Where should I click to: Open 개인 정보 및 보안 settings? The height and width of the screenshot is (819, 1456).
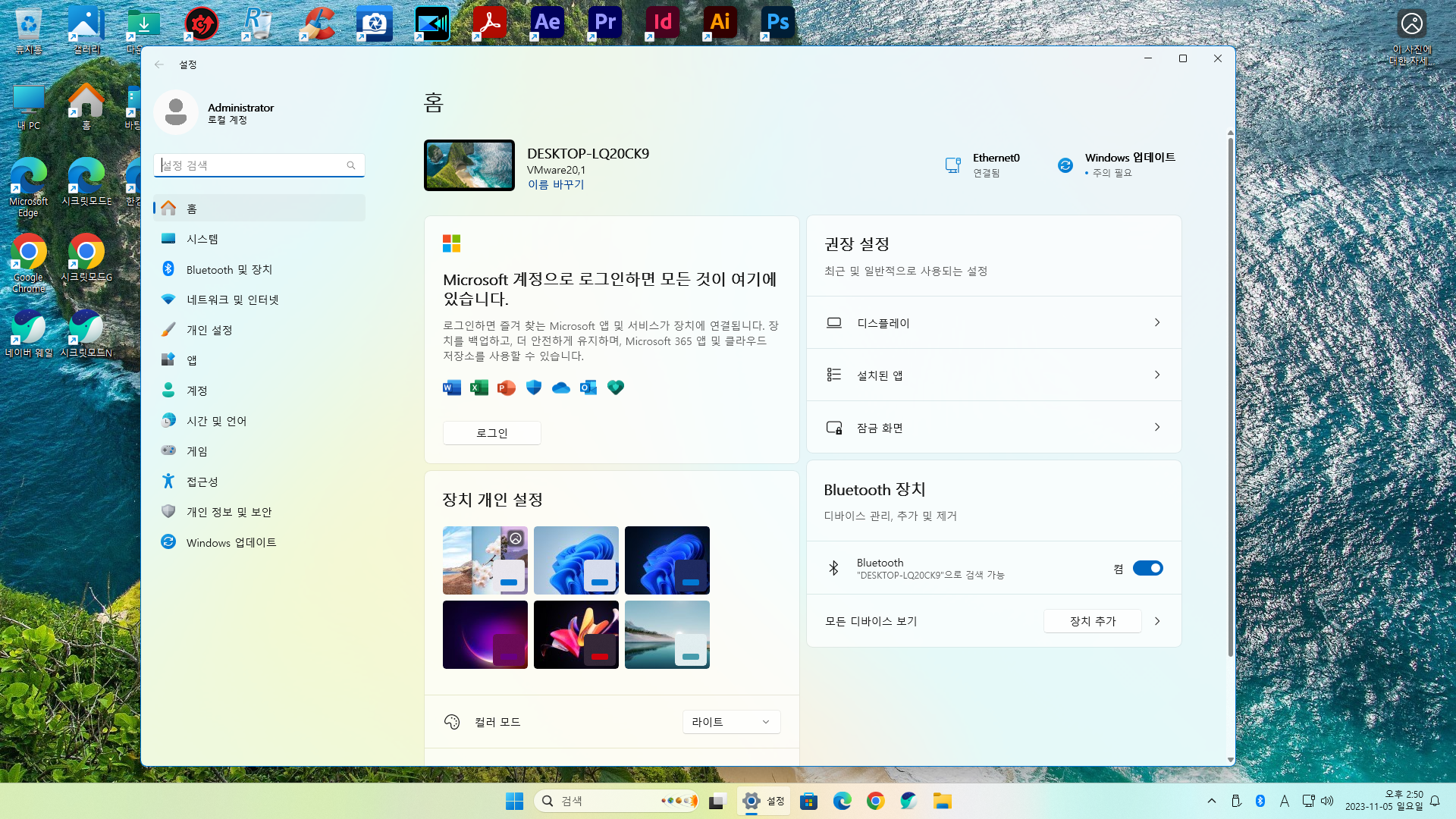(x=228, y=512)
